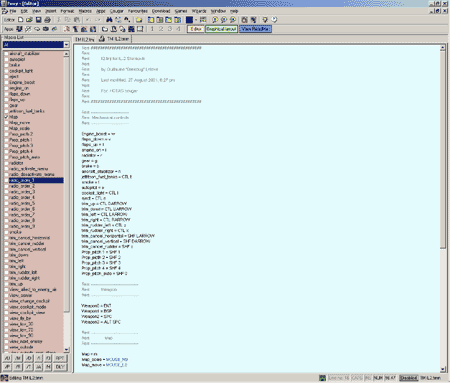The height and width of the screenshot is (383, 450).
Task: Click the /P button below the macro list
Action: point(7,367)
